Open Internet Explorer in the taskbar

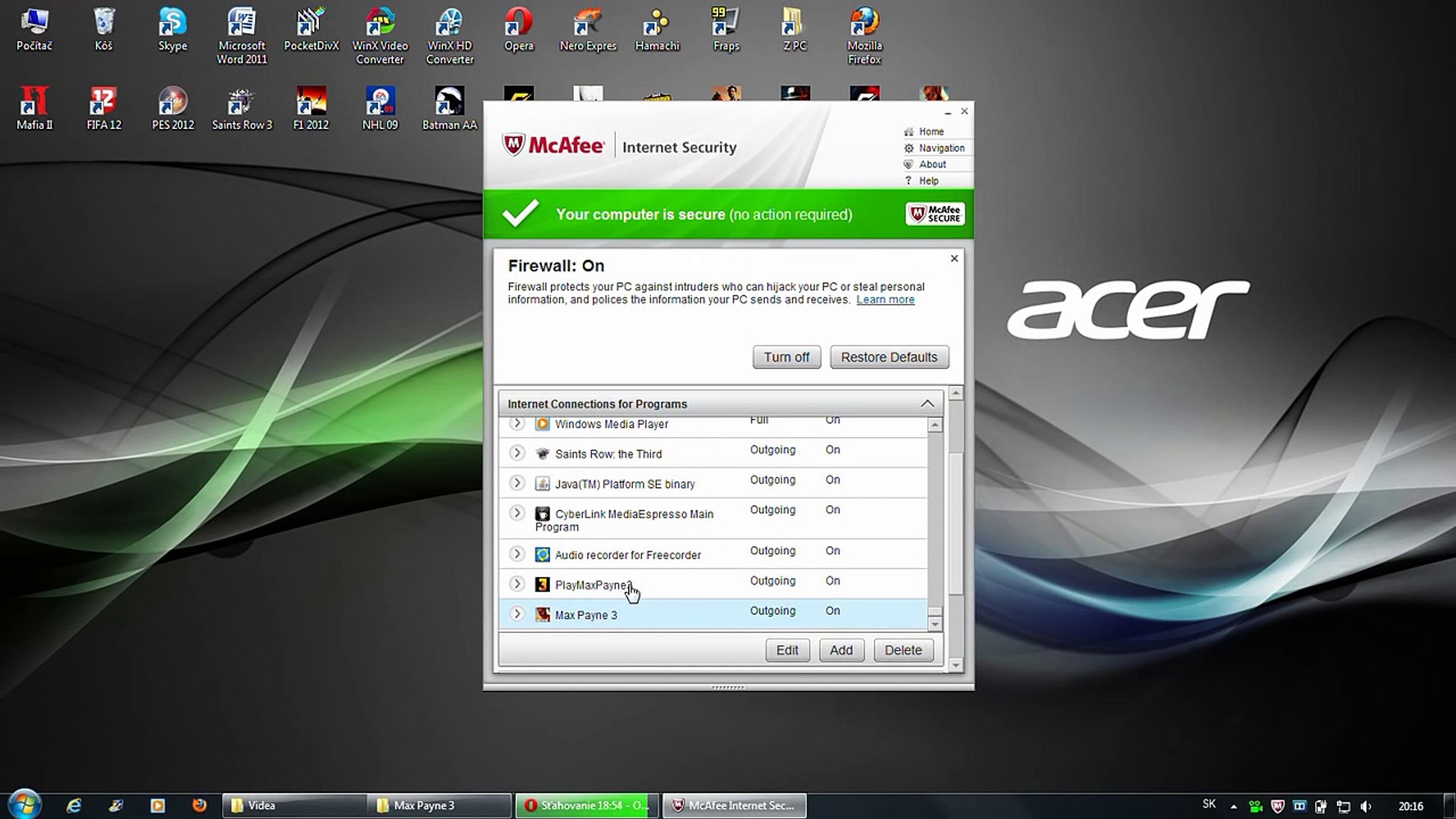[x=74, y=805]
